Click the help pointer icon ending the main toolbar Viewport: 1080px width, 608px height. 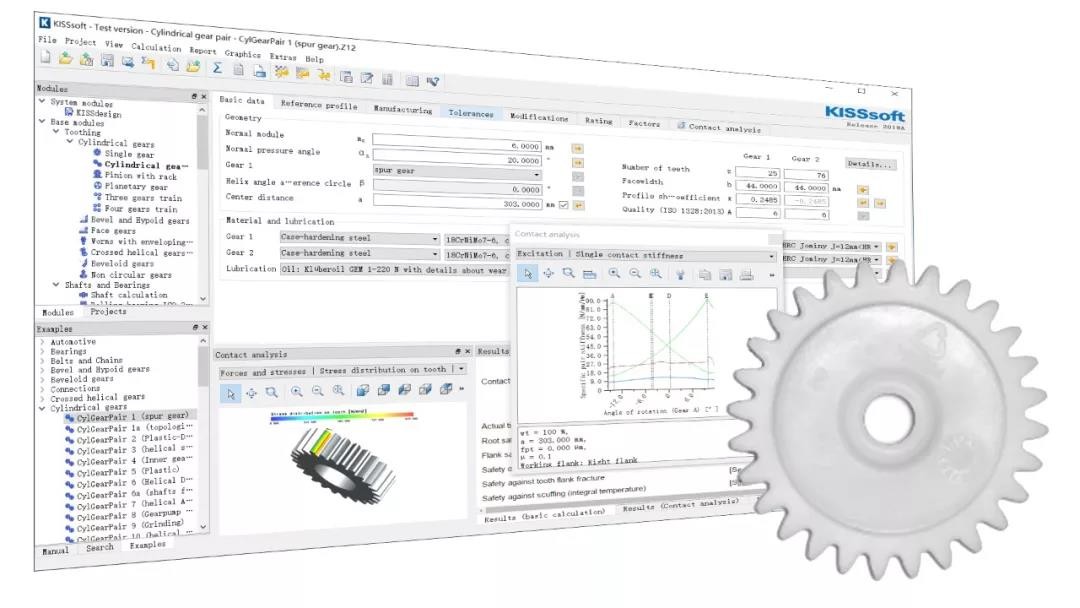(x=433, y=81)
